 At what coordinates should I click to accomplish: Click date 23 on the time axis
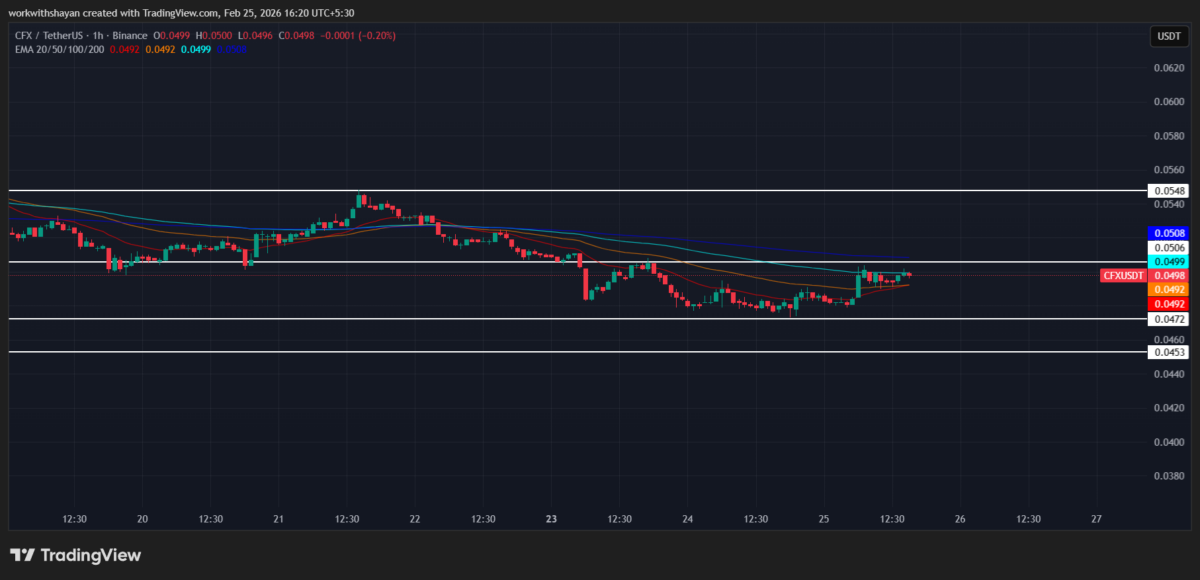point(550,519)
